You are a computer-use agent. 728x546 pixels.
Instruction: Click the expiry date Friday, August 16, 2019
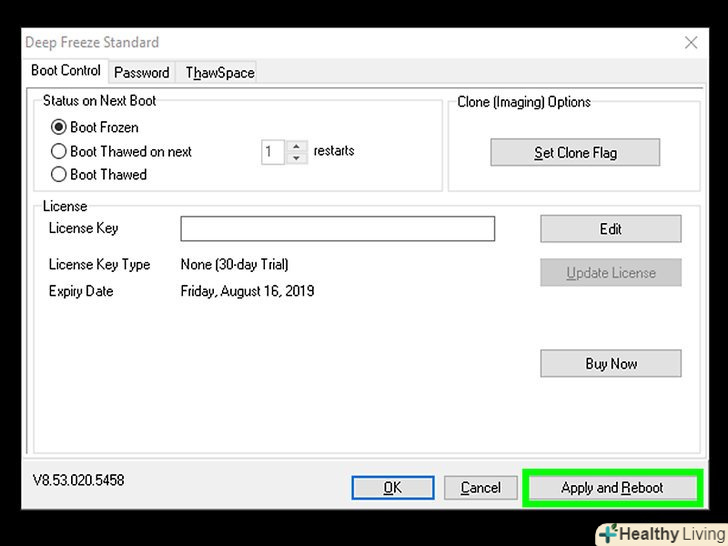point(247,291)
